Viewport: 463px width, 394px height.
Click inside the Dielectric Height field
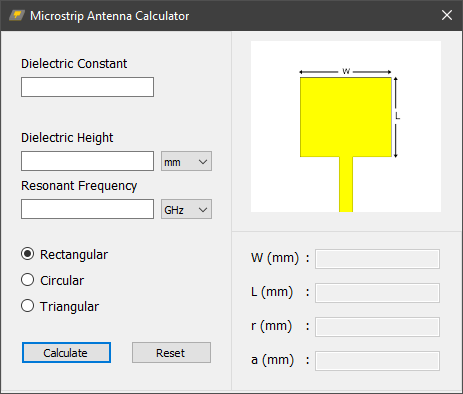click(x=87, y=161)
